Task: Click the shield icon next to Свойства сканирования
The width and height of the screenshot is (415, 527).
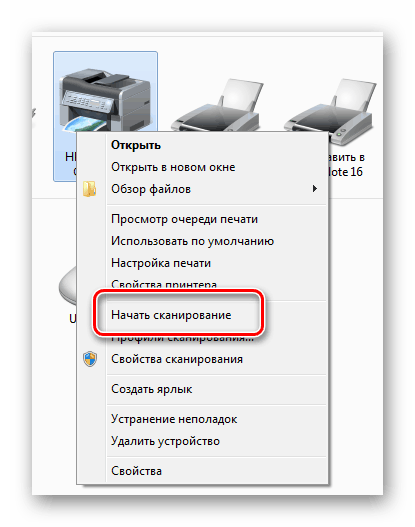Action: tap(90, 359)
